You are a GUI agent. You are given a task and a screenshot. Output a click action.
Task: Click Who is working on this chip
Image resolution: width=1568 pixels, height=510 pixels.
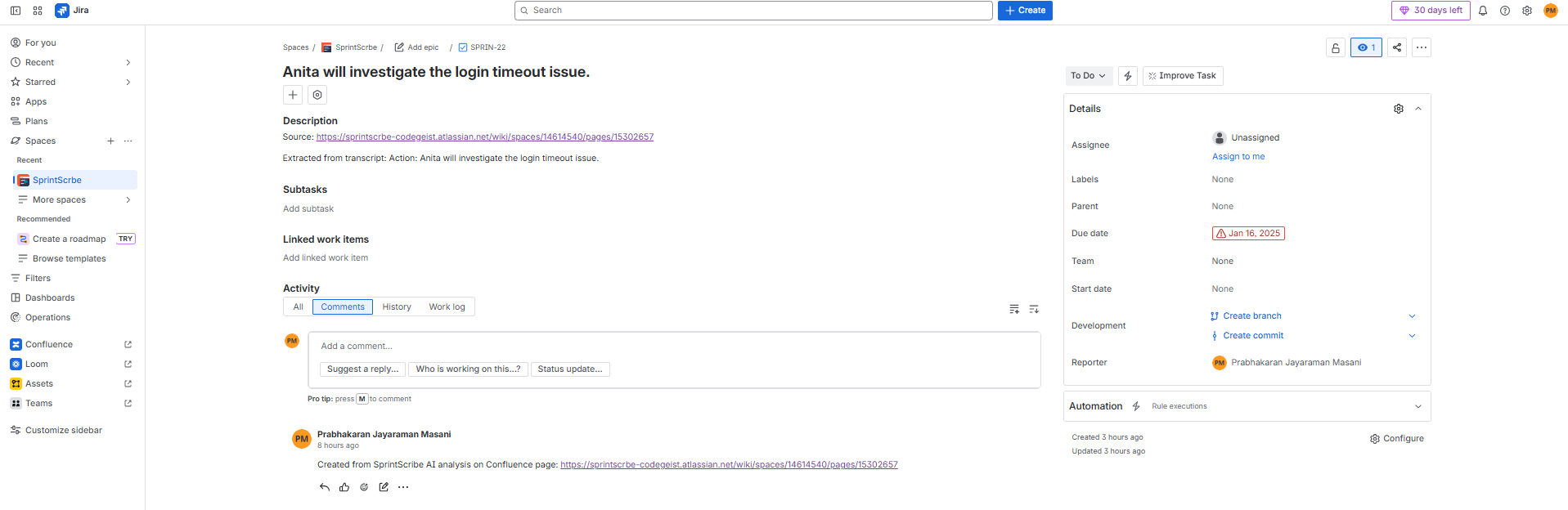coord(468,369)
